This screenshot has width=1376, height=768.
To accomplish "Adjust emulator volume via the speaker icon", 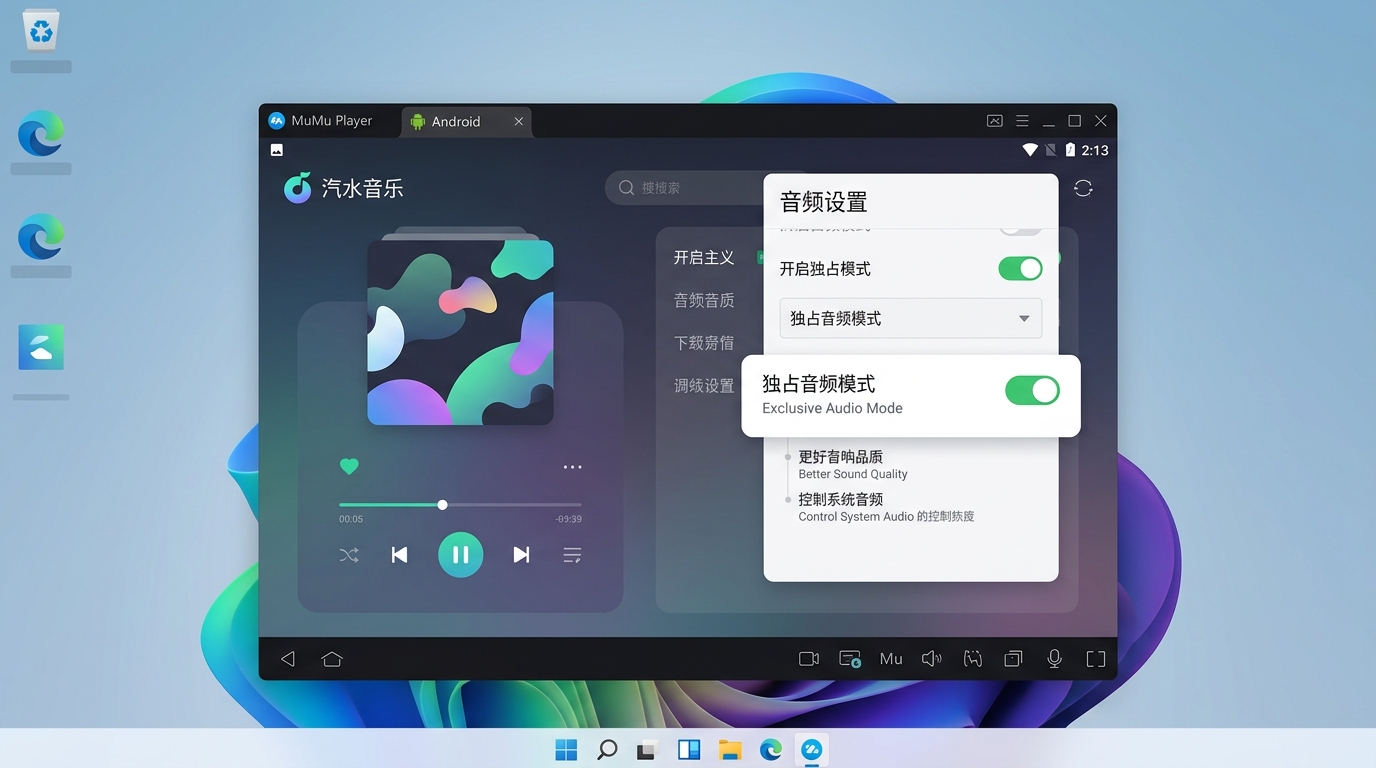I will point(931,658).
